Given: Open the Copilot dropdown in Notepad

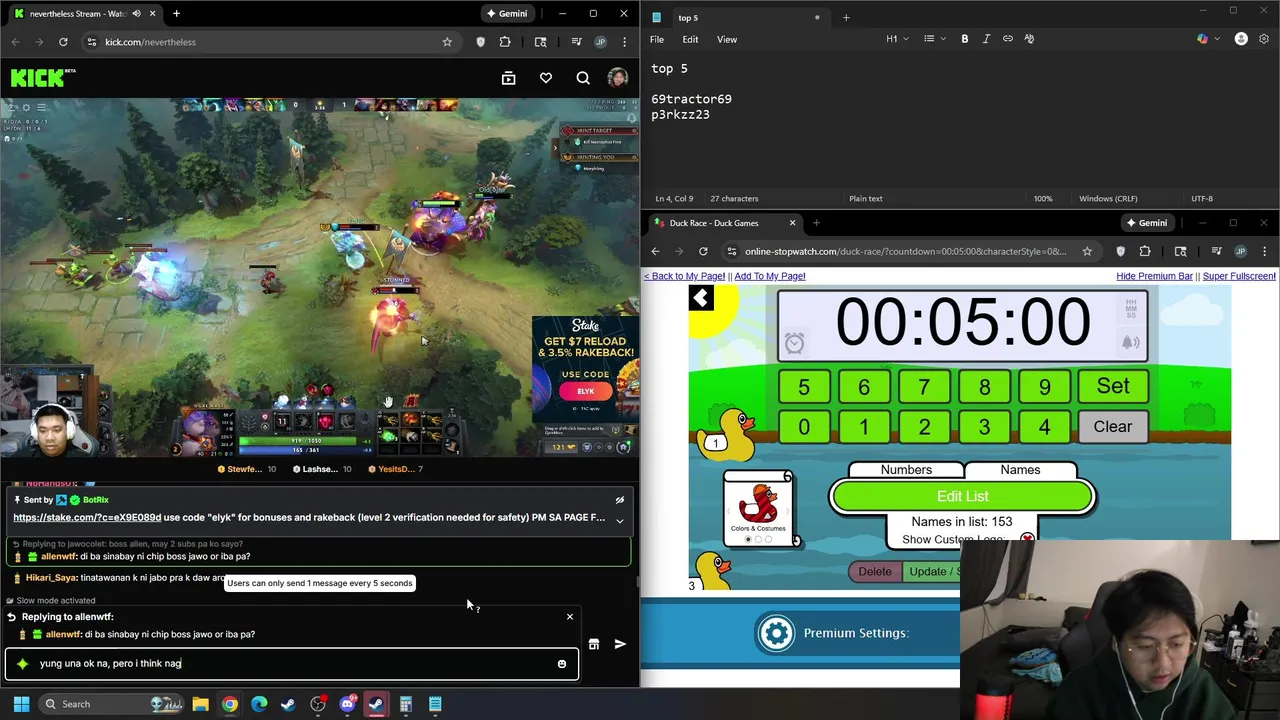Looking at the screenshot, I should coord(1206,39).
